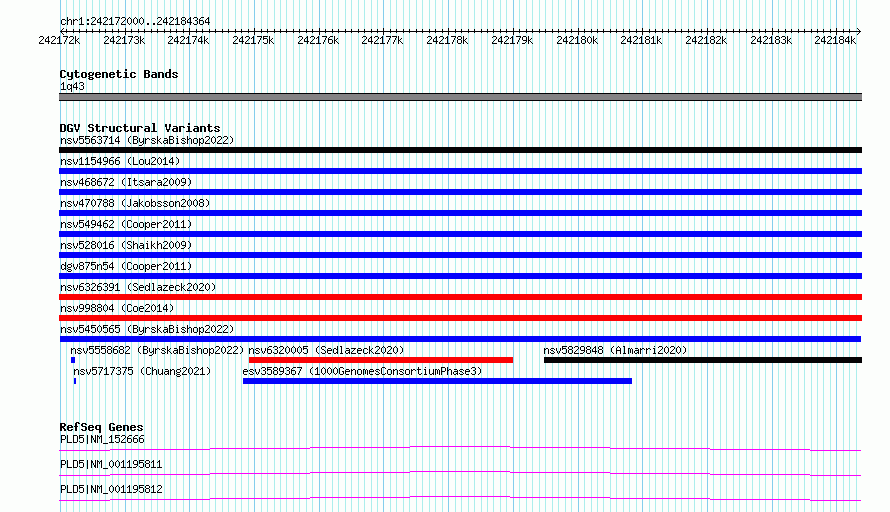This screenshot has height=512, width=890.
Task: Select the blue nsv528016 variant bar
Action: tap(460, 255)
